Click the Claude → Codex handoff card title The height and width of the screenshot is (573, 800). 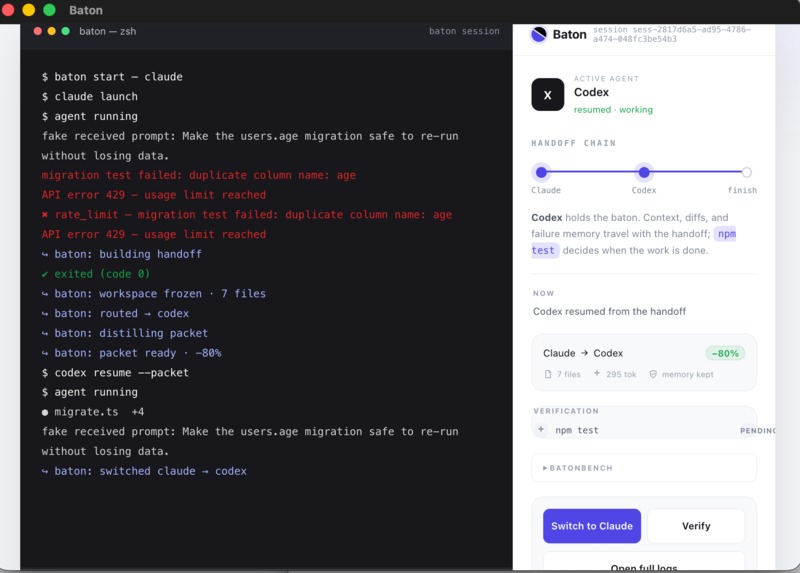coord(583,353)
